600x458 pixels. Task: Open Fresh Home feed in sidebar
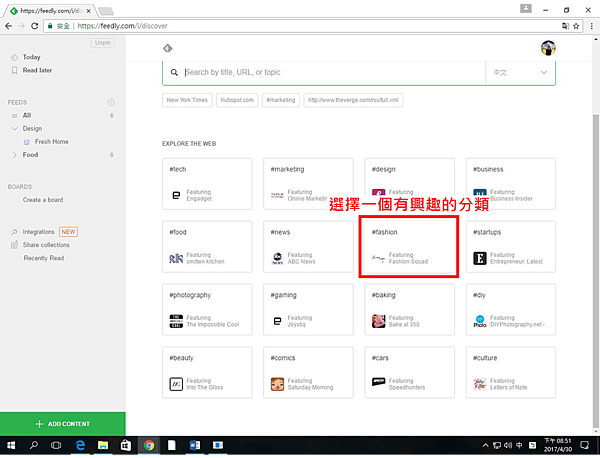52,142
